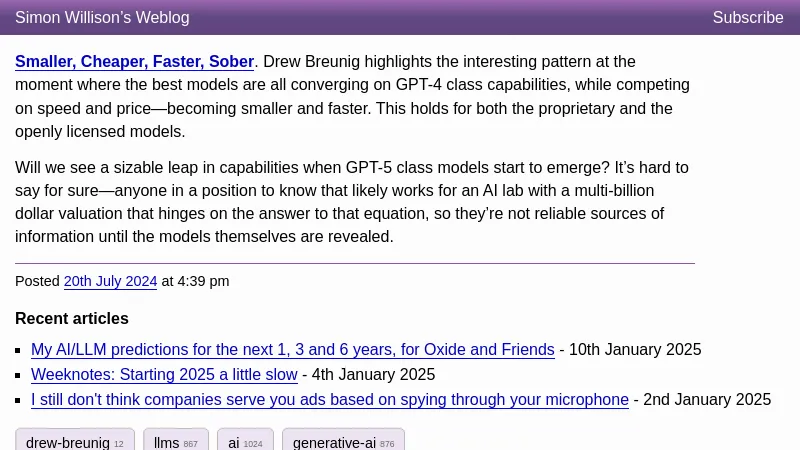Open the AI/LLM predictions for Oxide and Friends article
Image resolution: width=800 pixels, height=450 pixels.
292,350
